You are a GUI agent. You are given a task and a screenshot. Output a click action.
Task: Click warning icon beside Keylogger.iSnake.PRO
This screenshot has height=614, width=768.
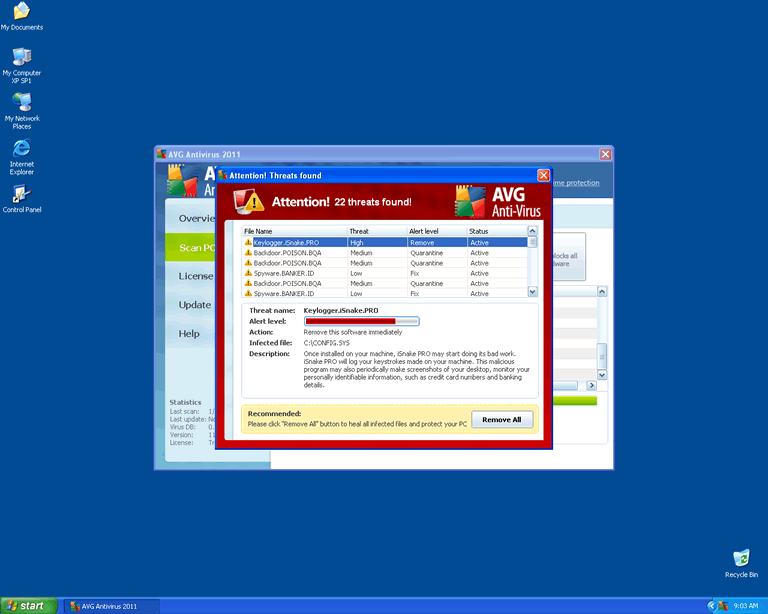click(248, 242)
